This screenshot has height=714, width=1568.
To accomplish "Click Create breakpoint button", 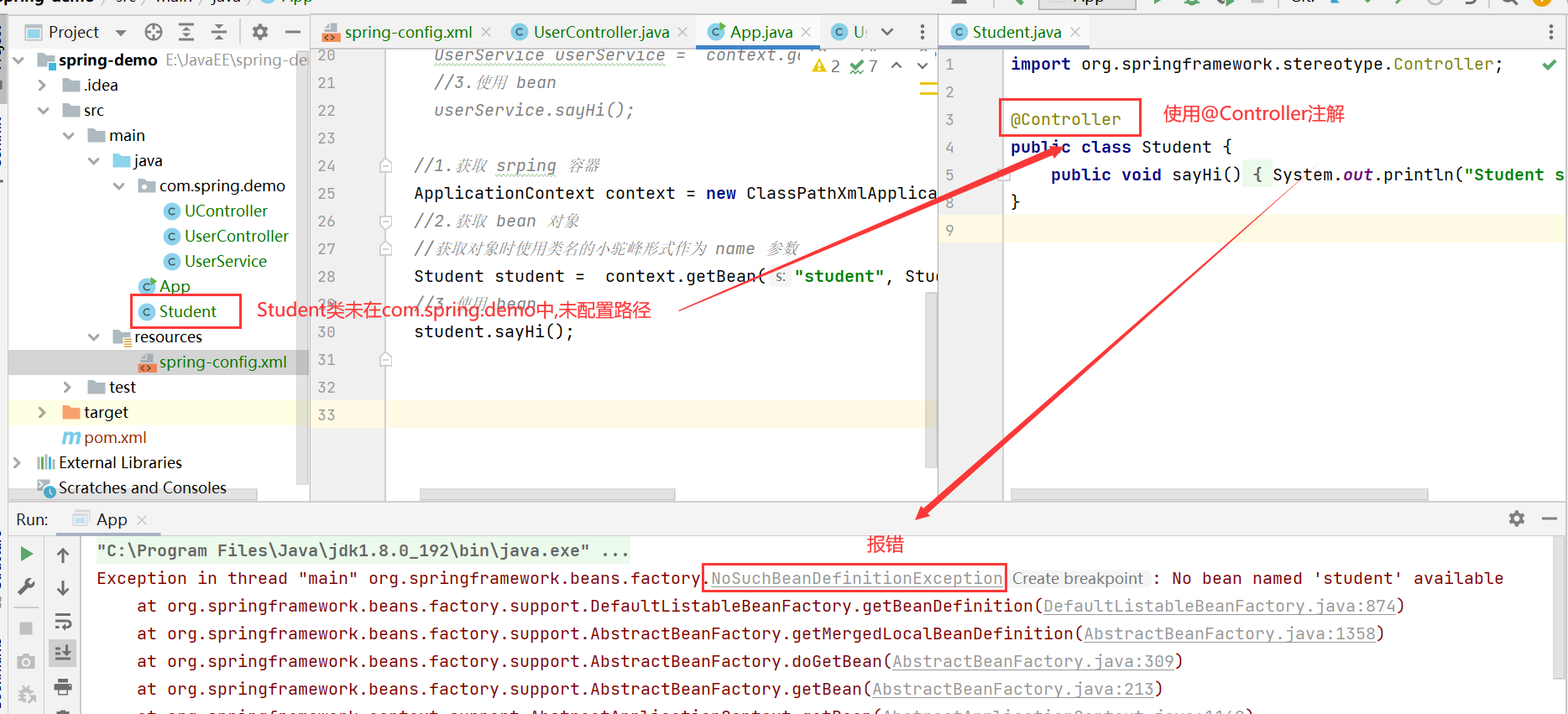I will 1077,578.
